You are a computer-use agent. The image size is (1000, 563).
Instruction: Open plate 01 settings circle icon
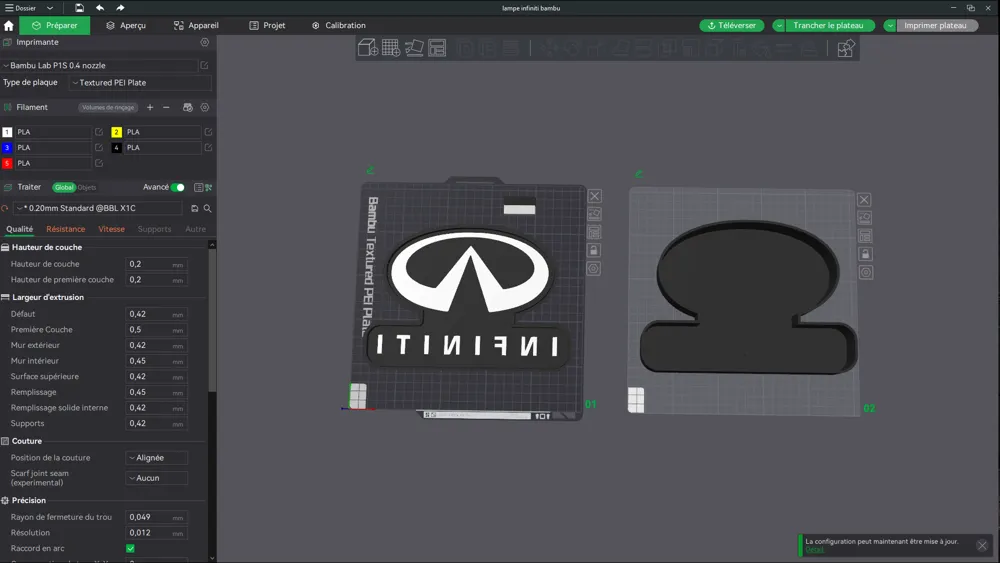point(594,268)
